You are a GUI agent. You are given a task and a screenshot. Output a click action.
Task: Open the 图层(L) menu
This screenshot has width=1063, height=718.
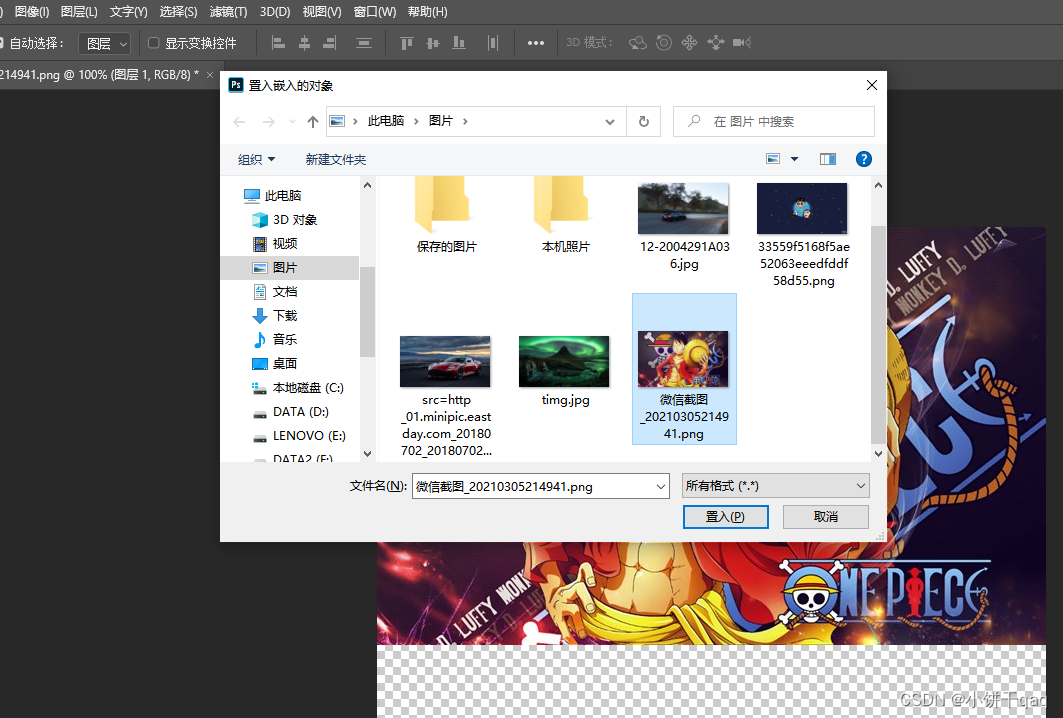pos(79,12)
